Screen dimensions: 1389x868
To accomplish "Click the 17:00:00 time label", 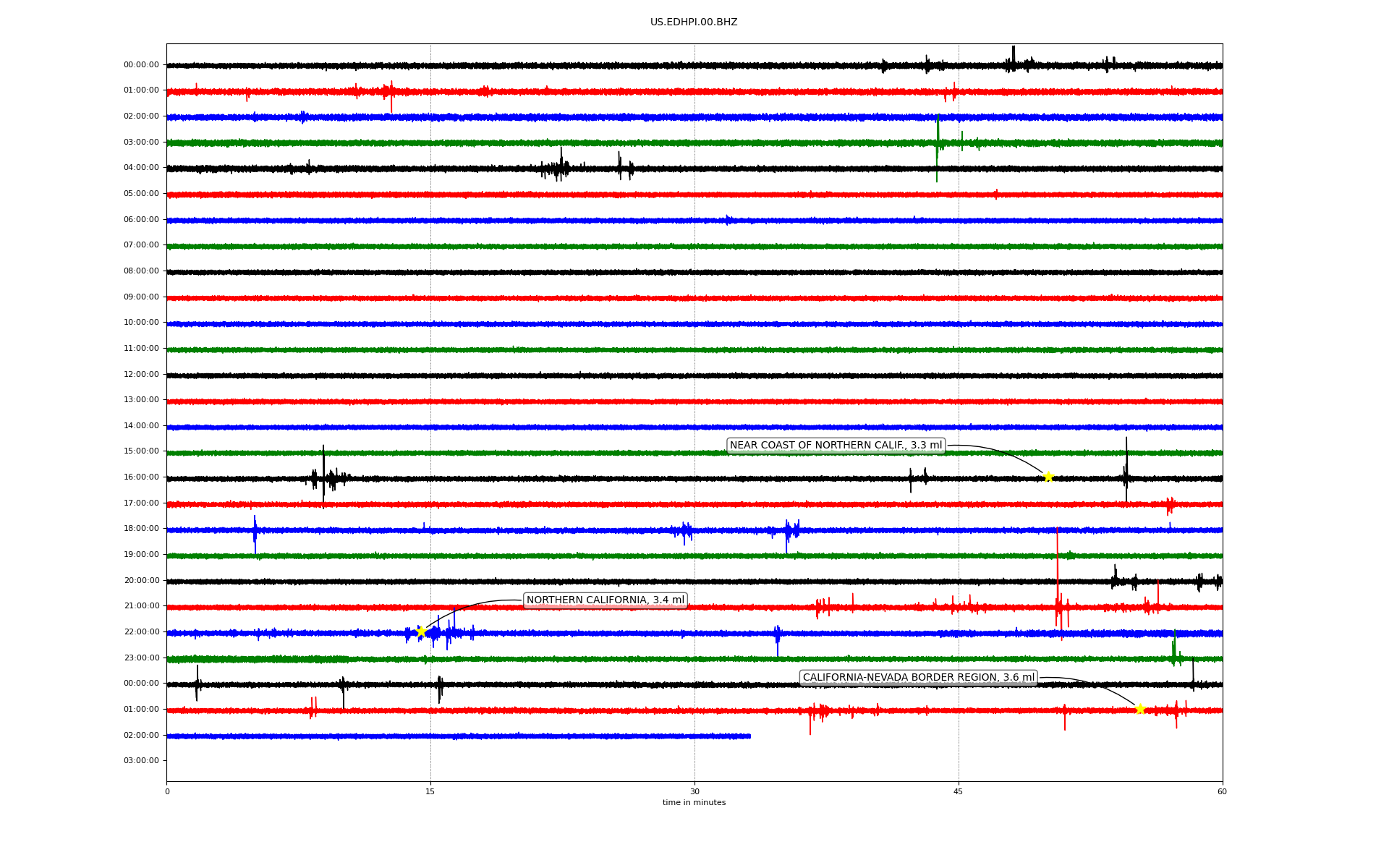I will [141, 503].
